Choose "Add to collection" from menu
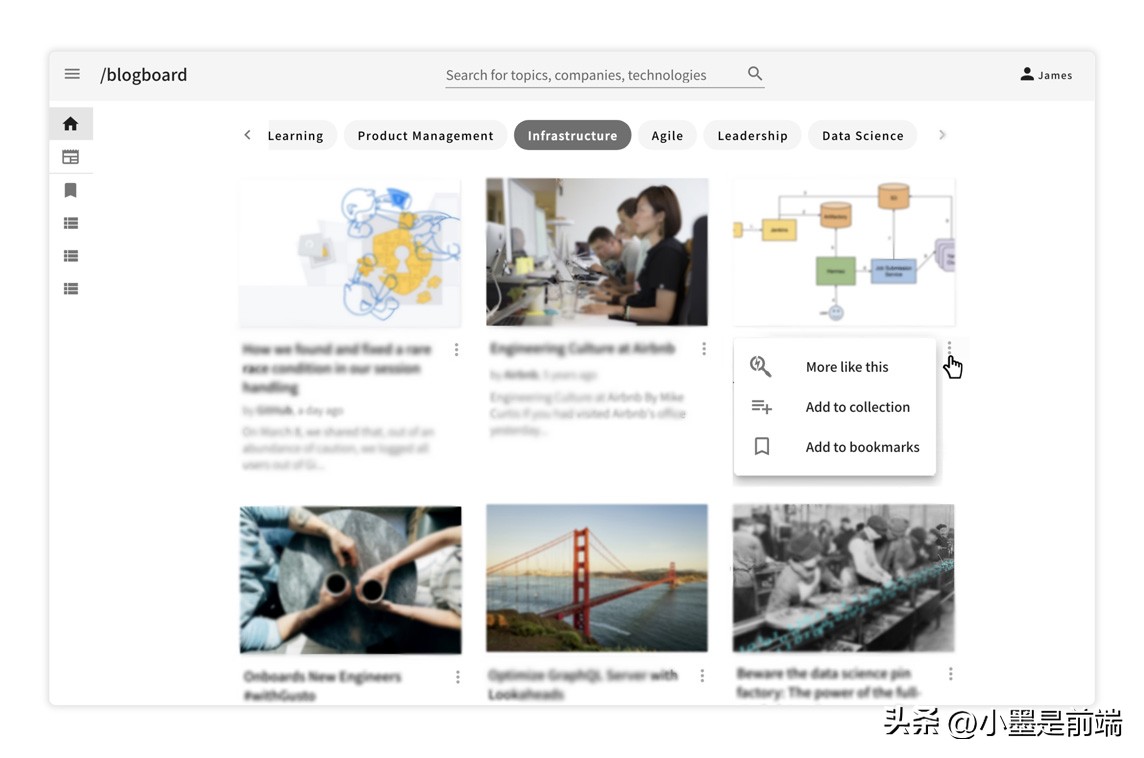 click(x=857, y=407)
